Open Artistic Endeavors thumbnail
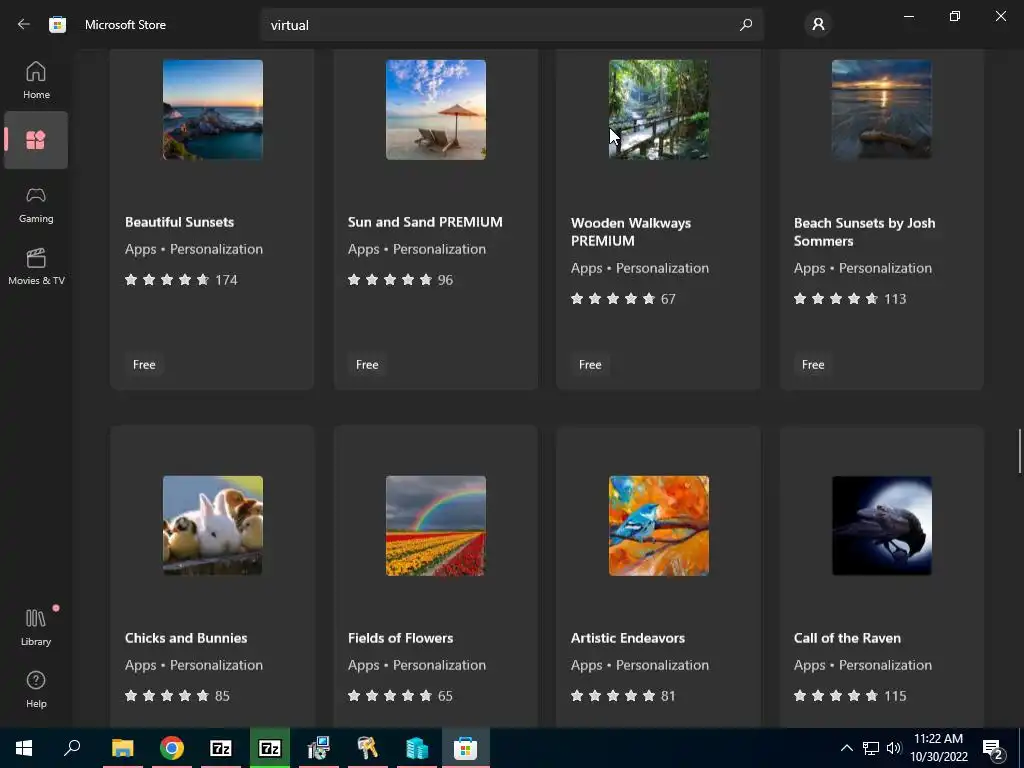 pos(658,526)
